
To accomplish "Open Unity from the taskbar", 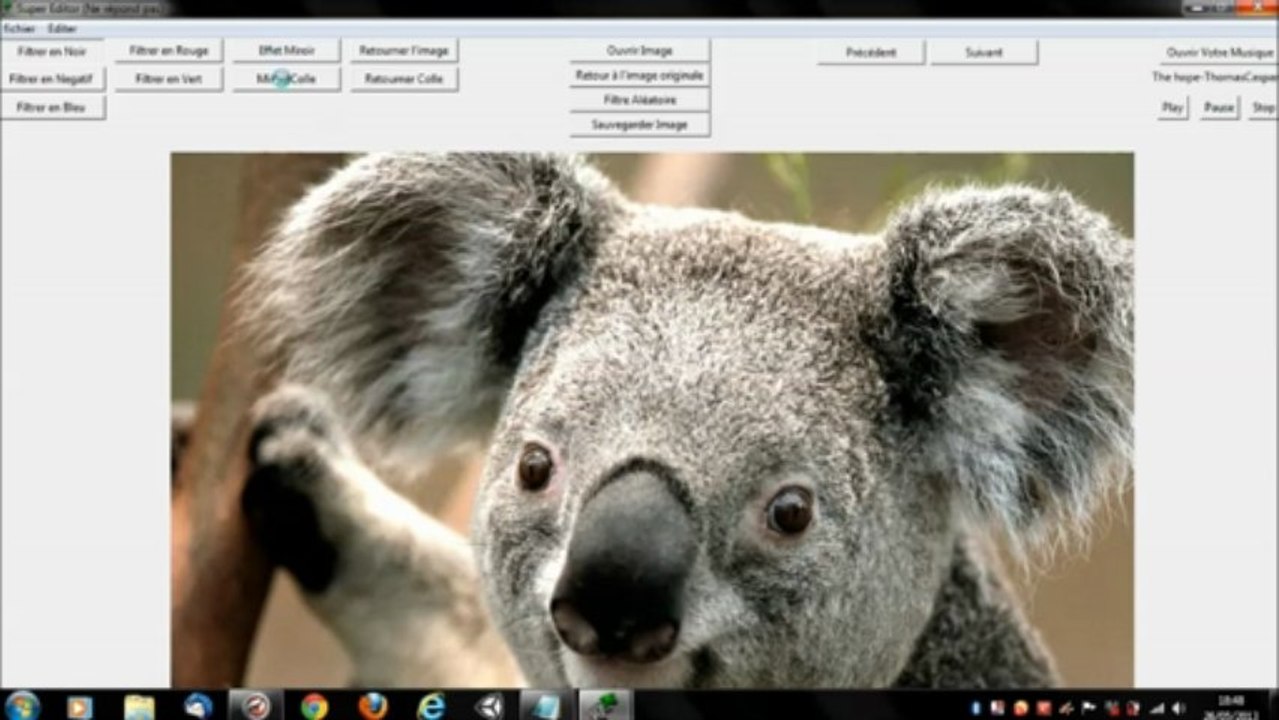I will [x=490, y=706].
